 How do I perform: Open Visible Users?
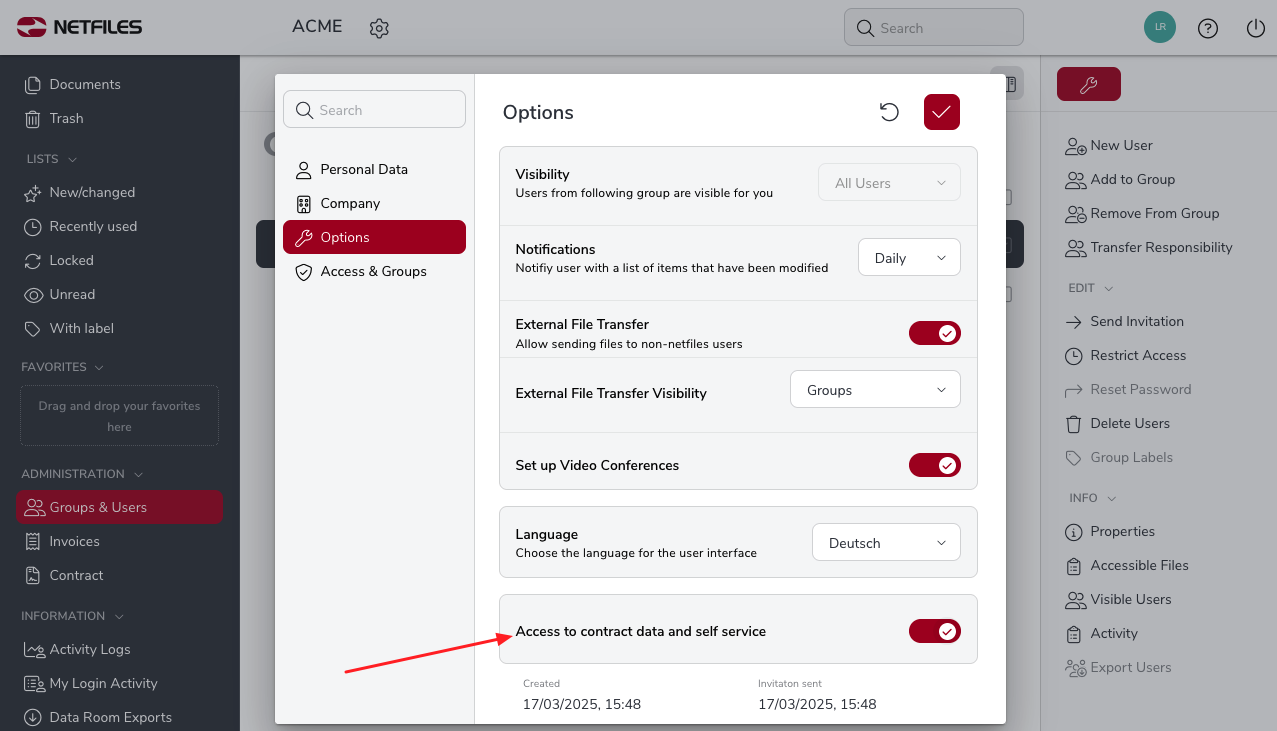(1118, 599)
